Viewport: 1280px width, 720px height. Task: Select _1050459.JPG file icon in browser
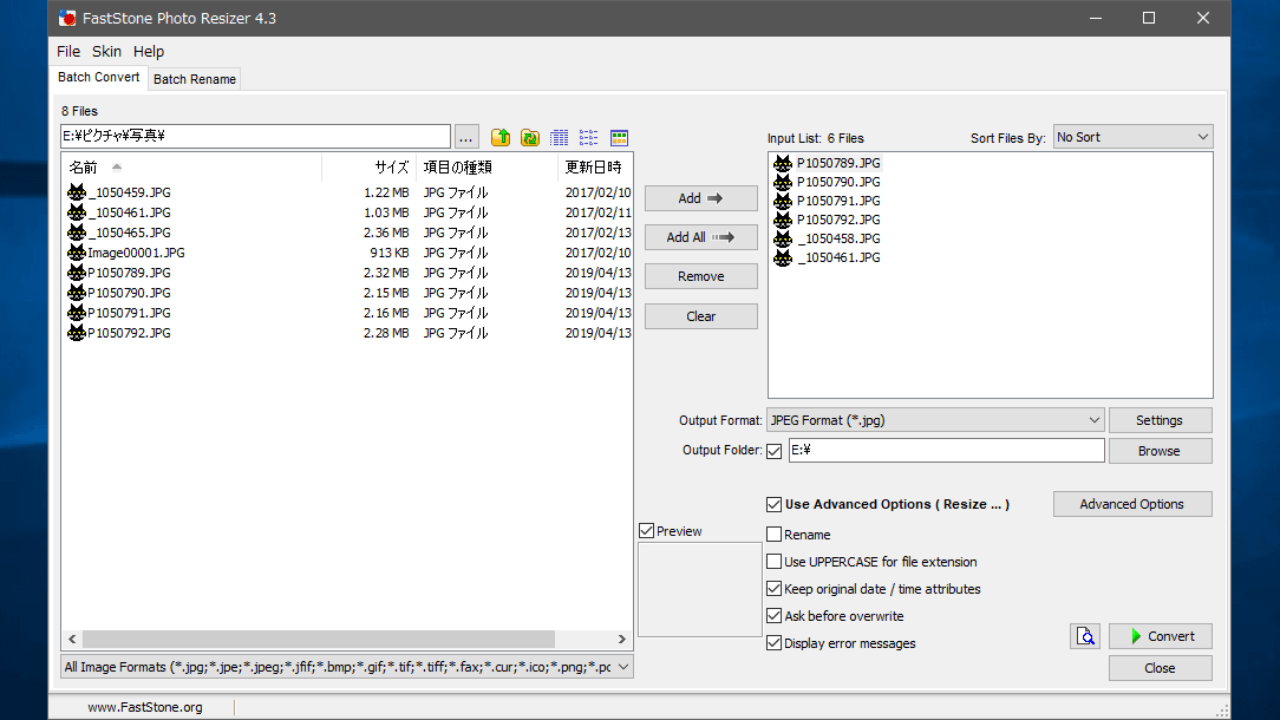point(77,192)
